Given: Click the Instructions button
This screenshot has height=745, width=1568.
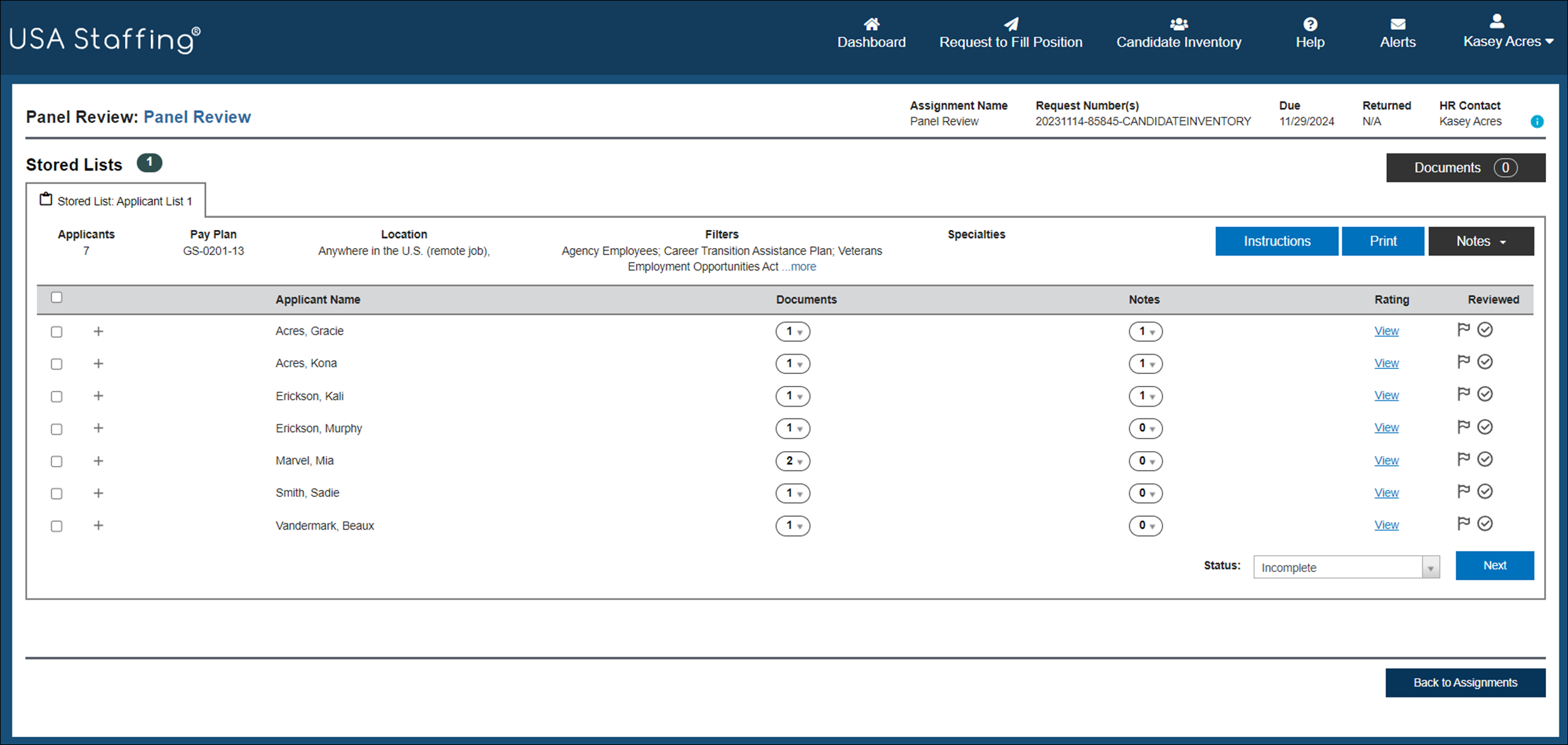Looking at the screenshot, I should click(x=1276, y=241).
